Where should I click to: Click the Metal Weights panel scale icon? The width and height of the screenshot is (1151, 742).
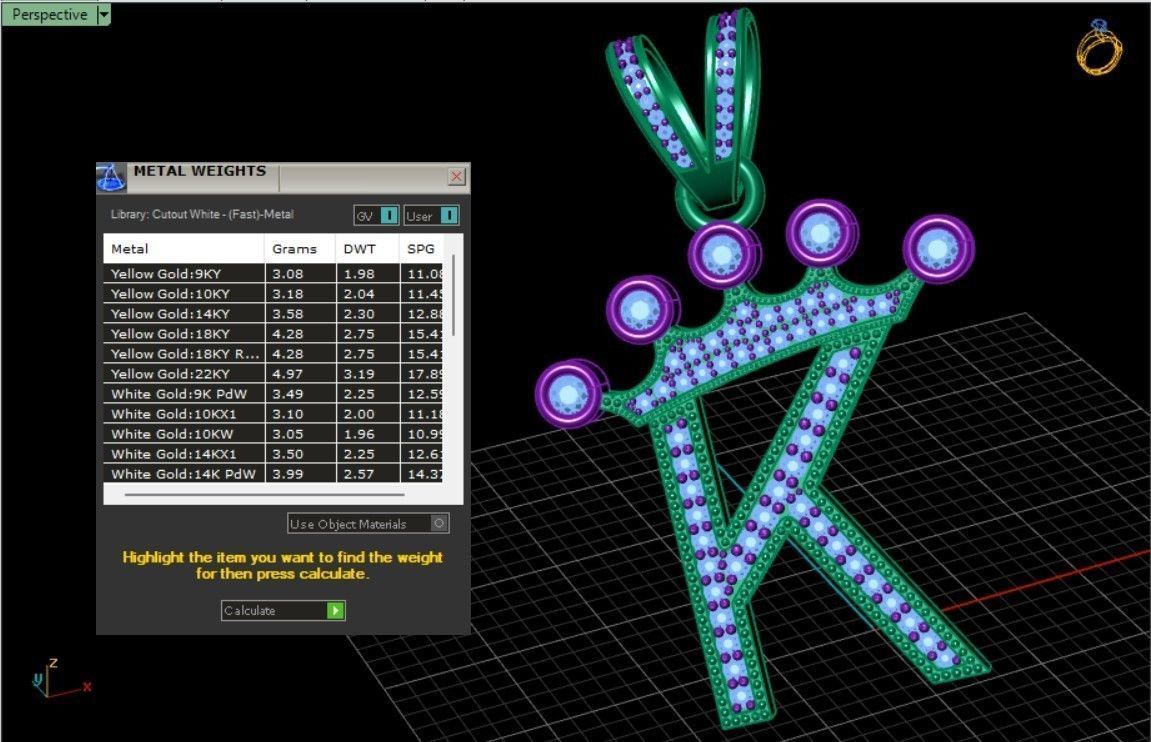point(111,178)
